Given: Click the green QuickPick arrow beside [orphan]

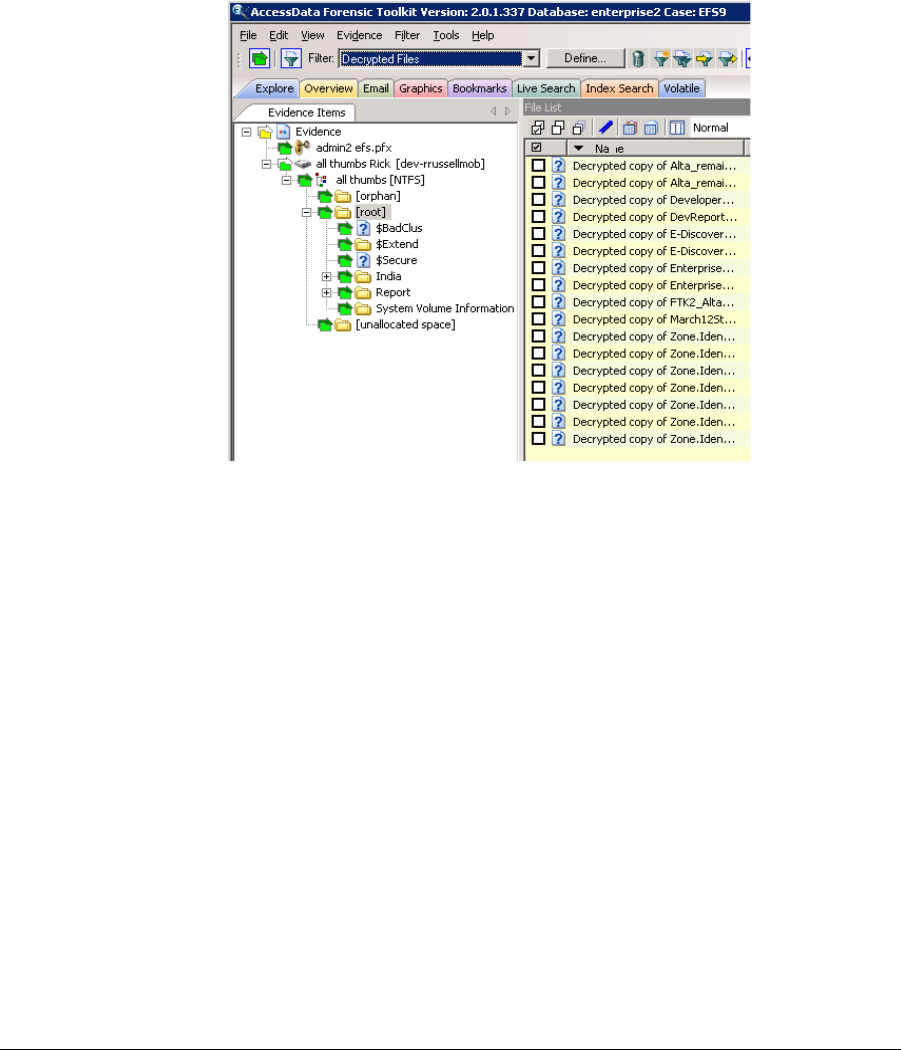Looking at the screenshot, I should coord(325,196).
